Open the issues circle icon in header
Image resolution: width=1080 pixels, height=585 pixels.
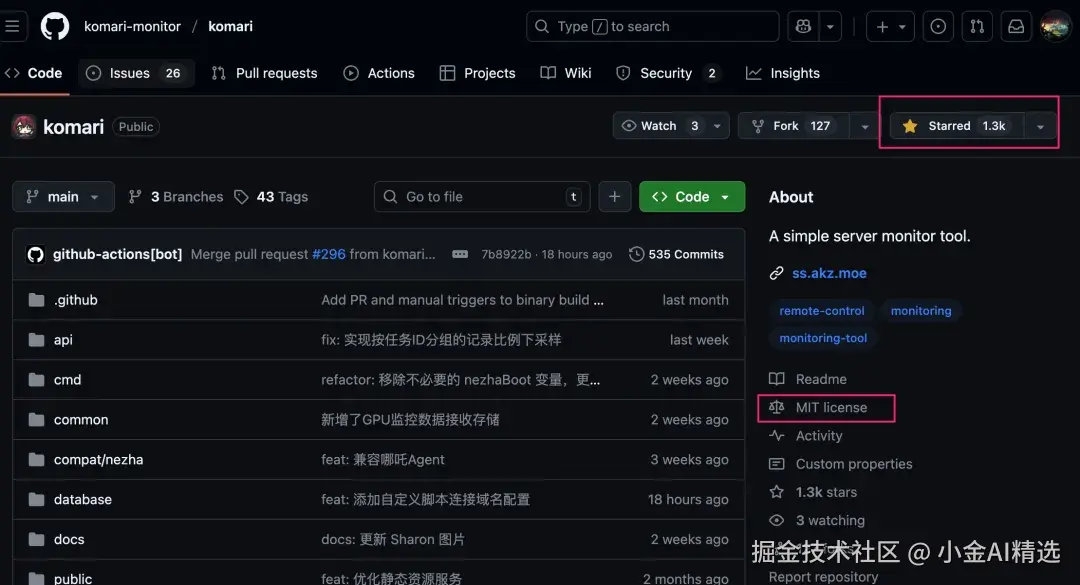click(938, 27)
